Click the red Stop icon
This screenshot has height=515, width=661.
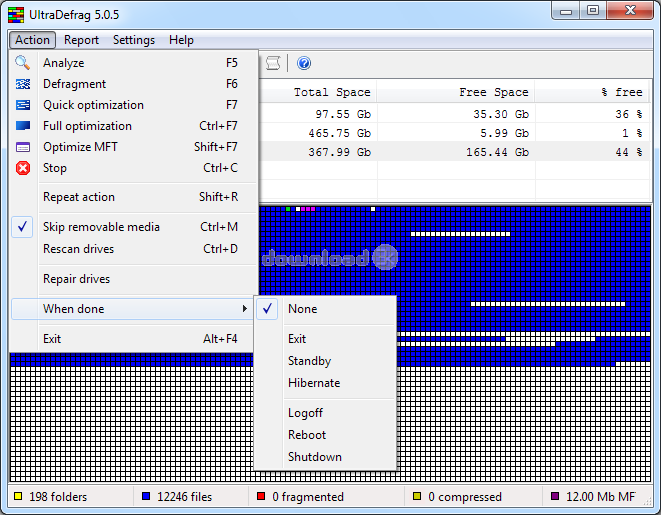(x=23, y=168)
